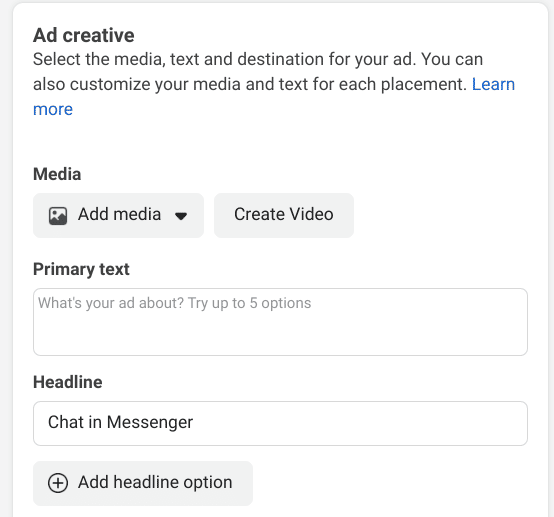Click the Headline field label
Image resolution: width=554 pixels, height=517 pixels.
[x=68, y=382]
